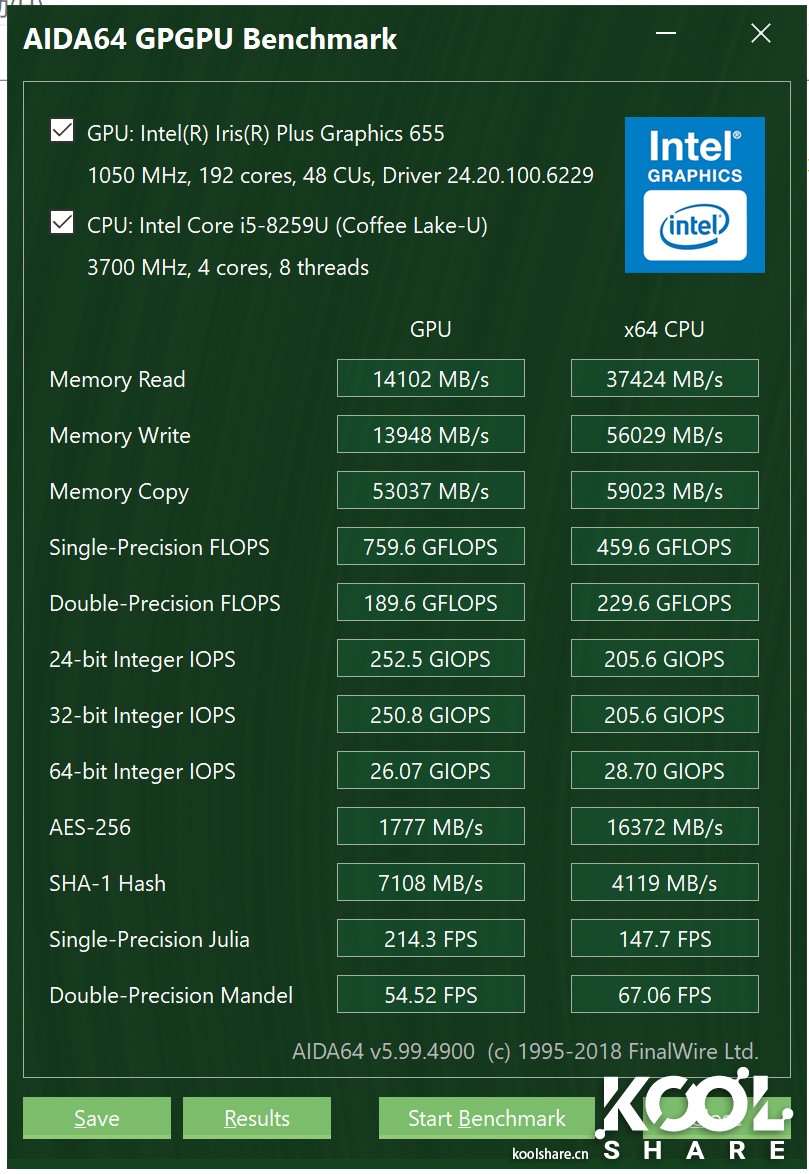Uncheck the CPU checkbox
This screenshot has height=1174, width=809.
(x=62, y=222)
